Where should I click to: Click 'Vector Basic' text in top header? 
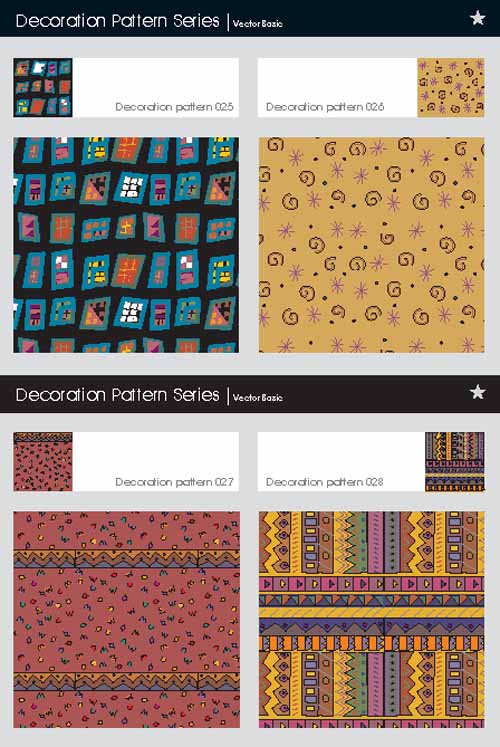click(x=258, y=23)
